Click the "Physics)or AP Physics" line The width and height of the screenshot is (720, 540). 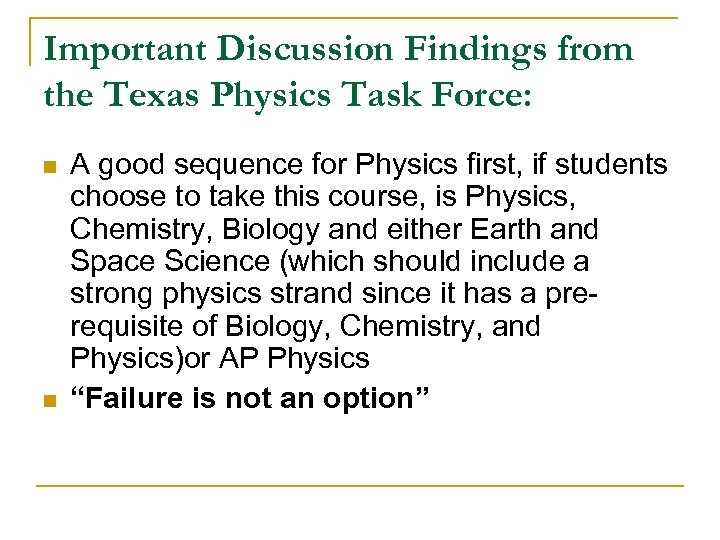pos(220,359)
